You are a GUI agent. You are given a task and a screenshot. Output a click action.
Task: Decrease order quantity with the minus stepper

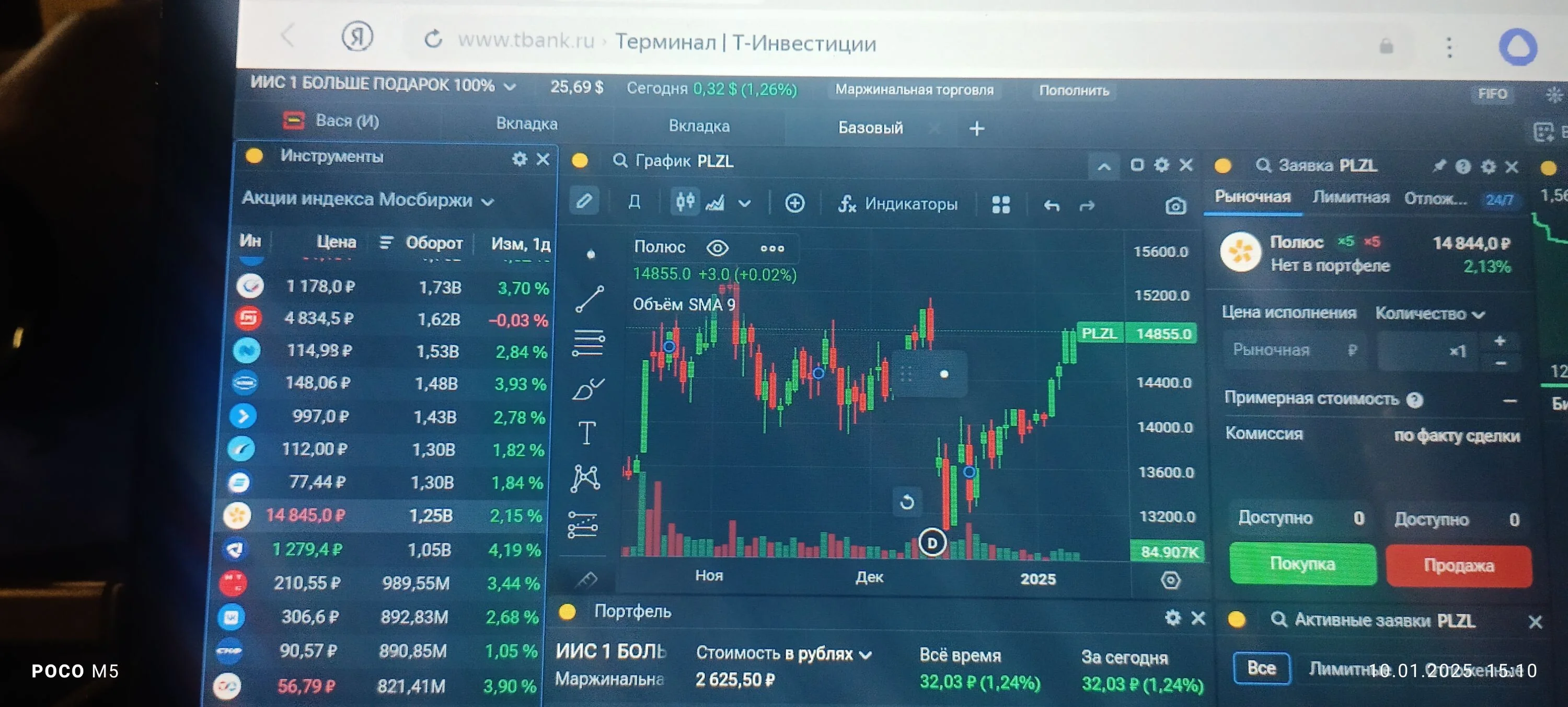pos(1501,363)
